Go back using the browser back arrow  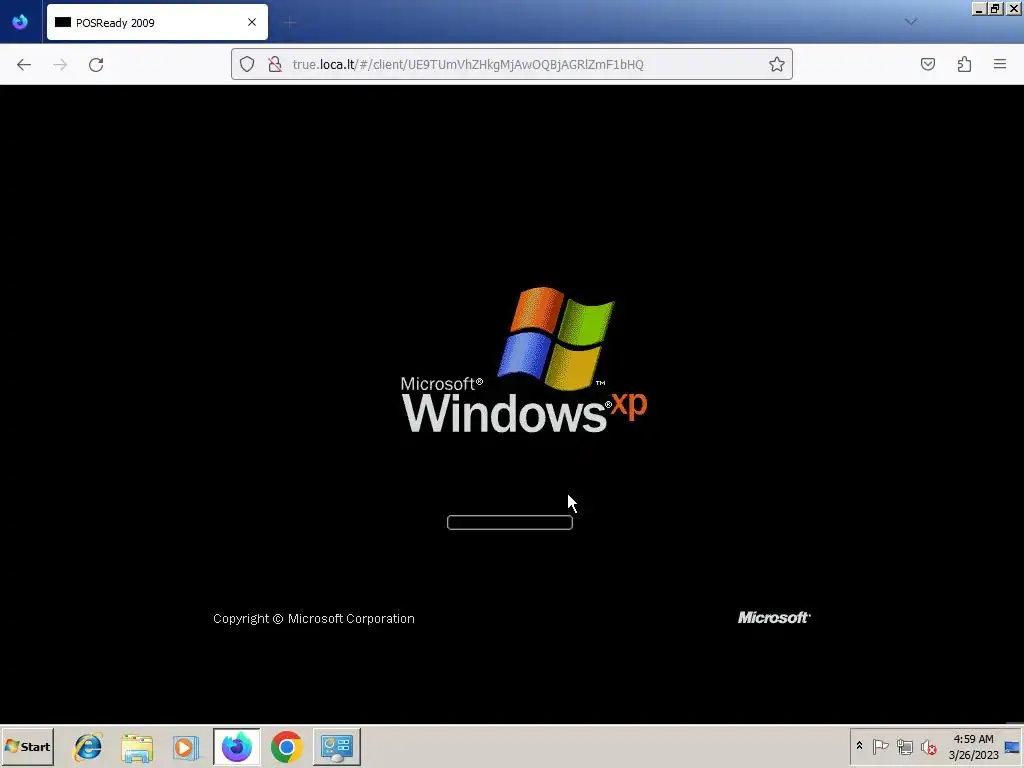(x=24, y=65)
